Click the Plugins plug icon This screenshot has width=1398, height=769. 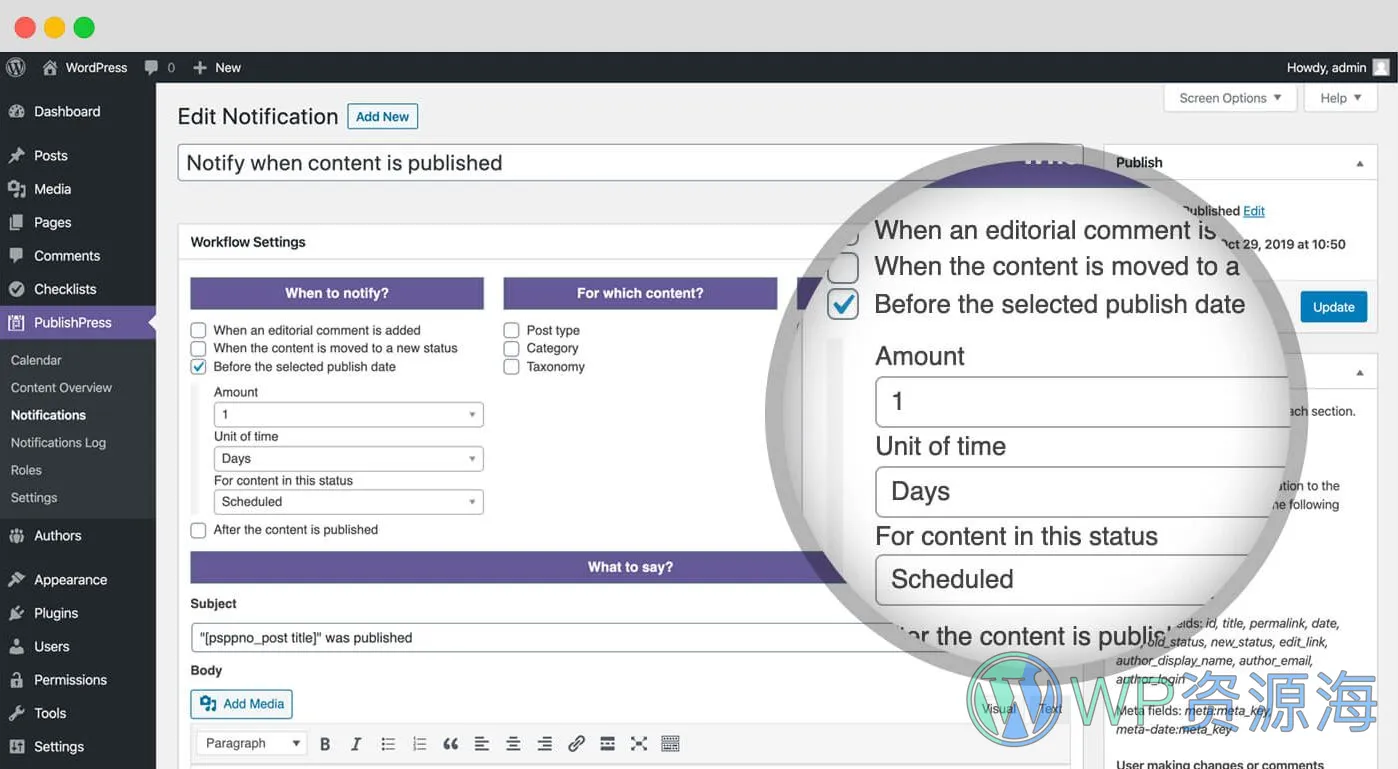coord(16,613)
